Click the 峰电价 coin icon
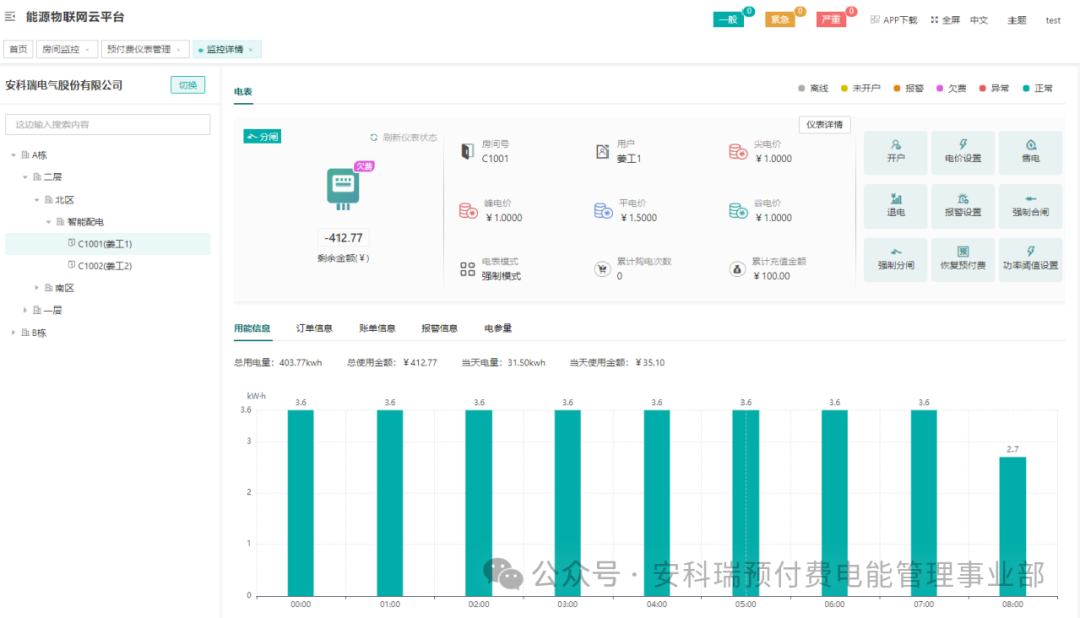 pyautogui.click(x=468, y=210)
